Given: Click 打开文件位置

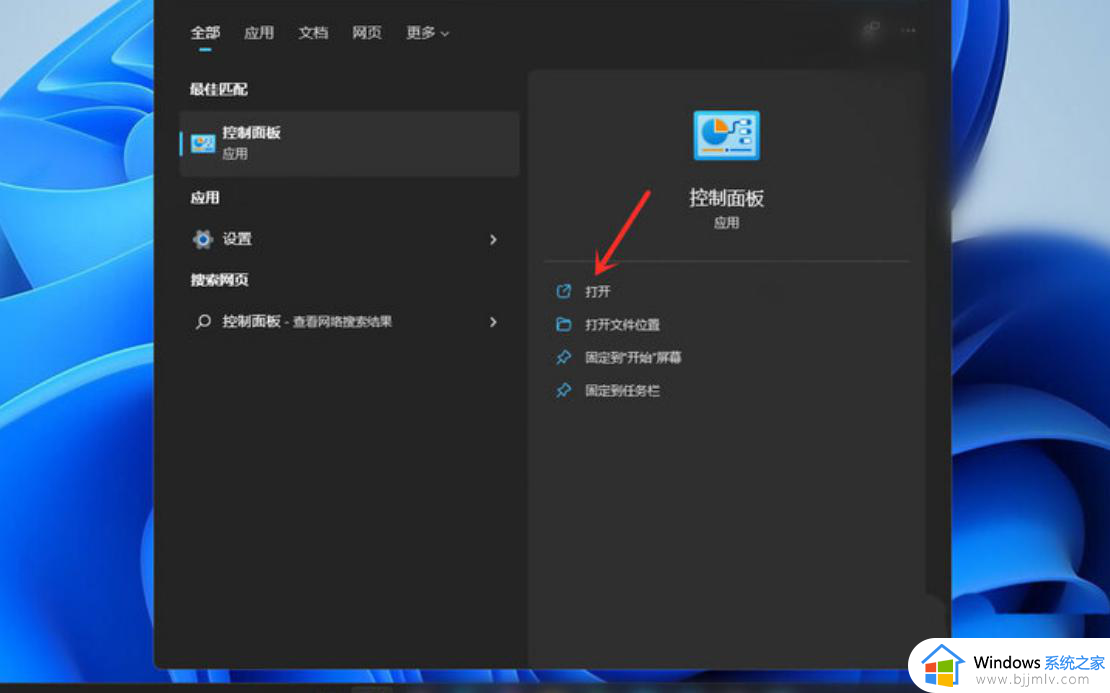Looking at the screenshot, I should point(622,325).
